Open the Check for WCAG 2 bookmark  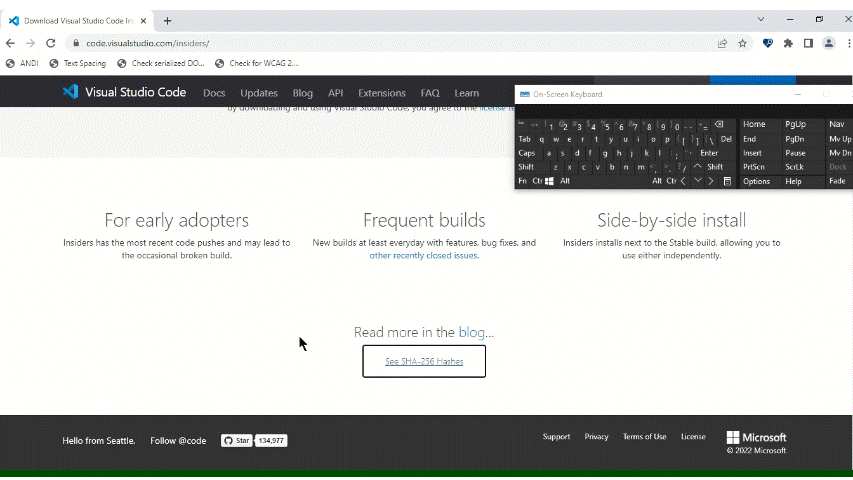click(257, 63)
